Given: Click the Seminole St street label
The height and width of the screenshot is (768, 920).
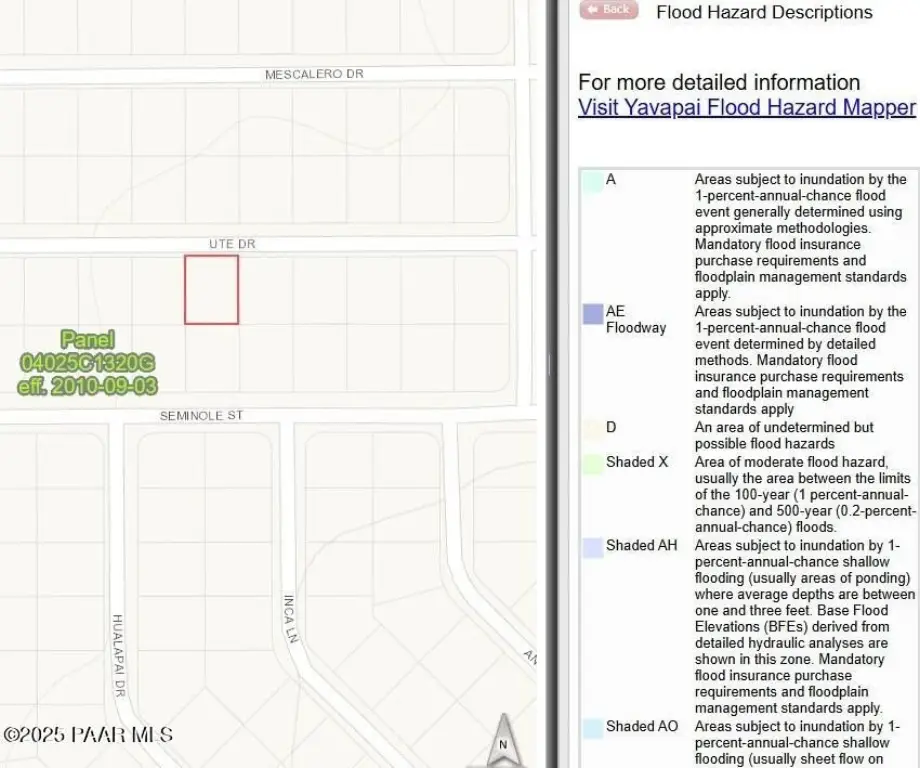Looking at the screenshot, I should 201,415.
